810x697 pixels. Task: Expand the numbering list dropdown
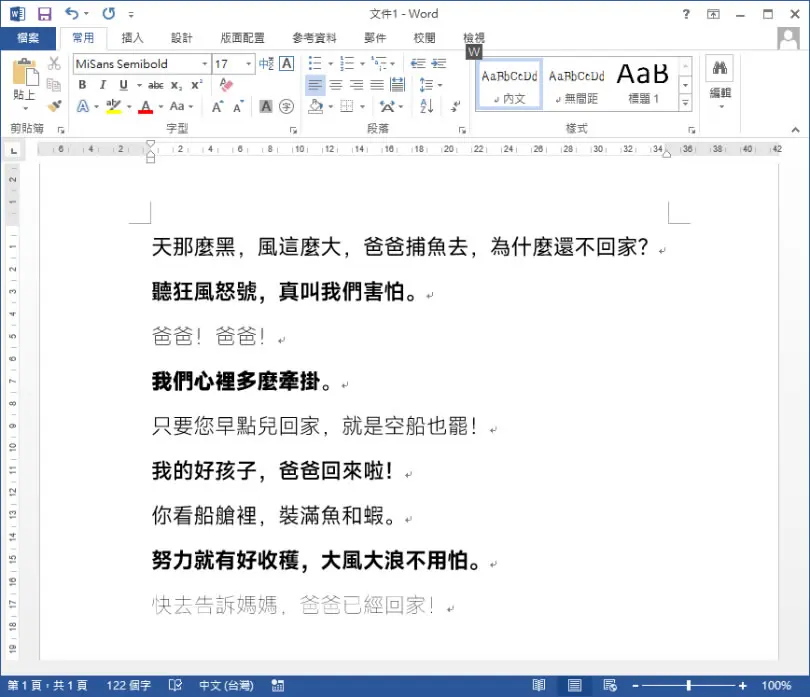[x=362, y=64]
